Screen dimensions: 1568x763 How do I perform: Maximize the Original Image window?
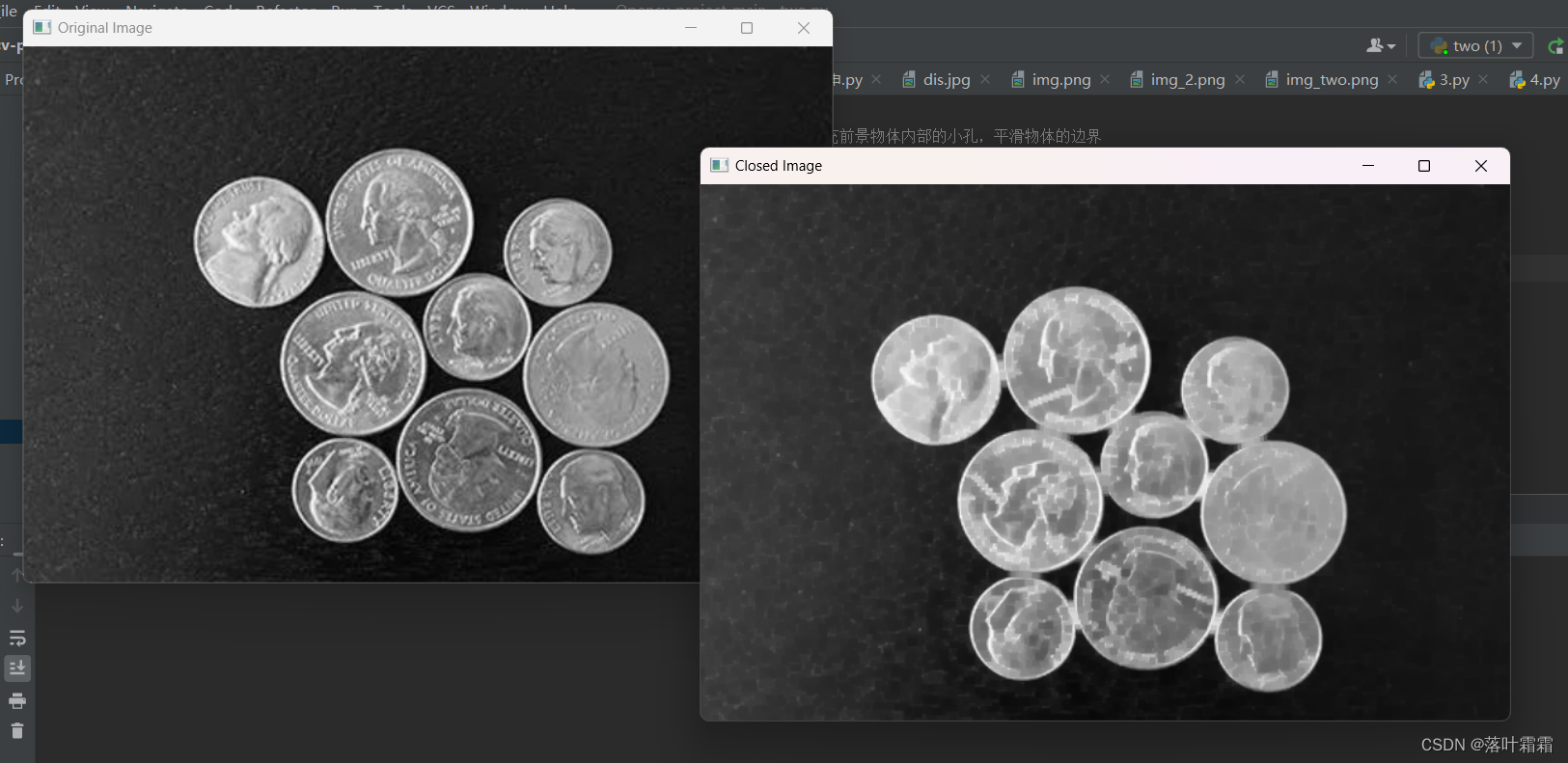tap(747, 27)
